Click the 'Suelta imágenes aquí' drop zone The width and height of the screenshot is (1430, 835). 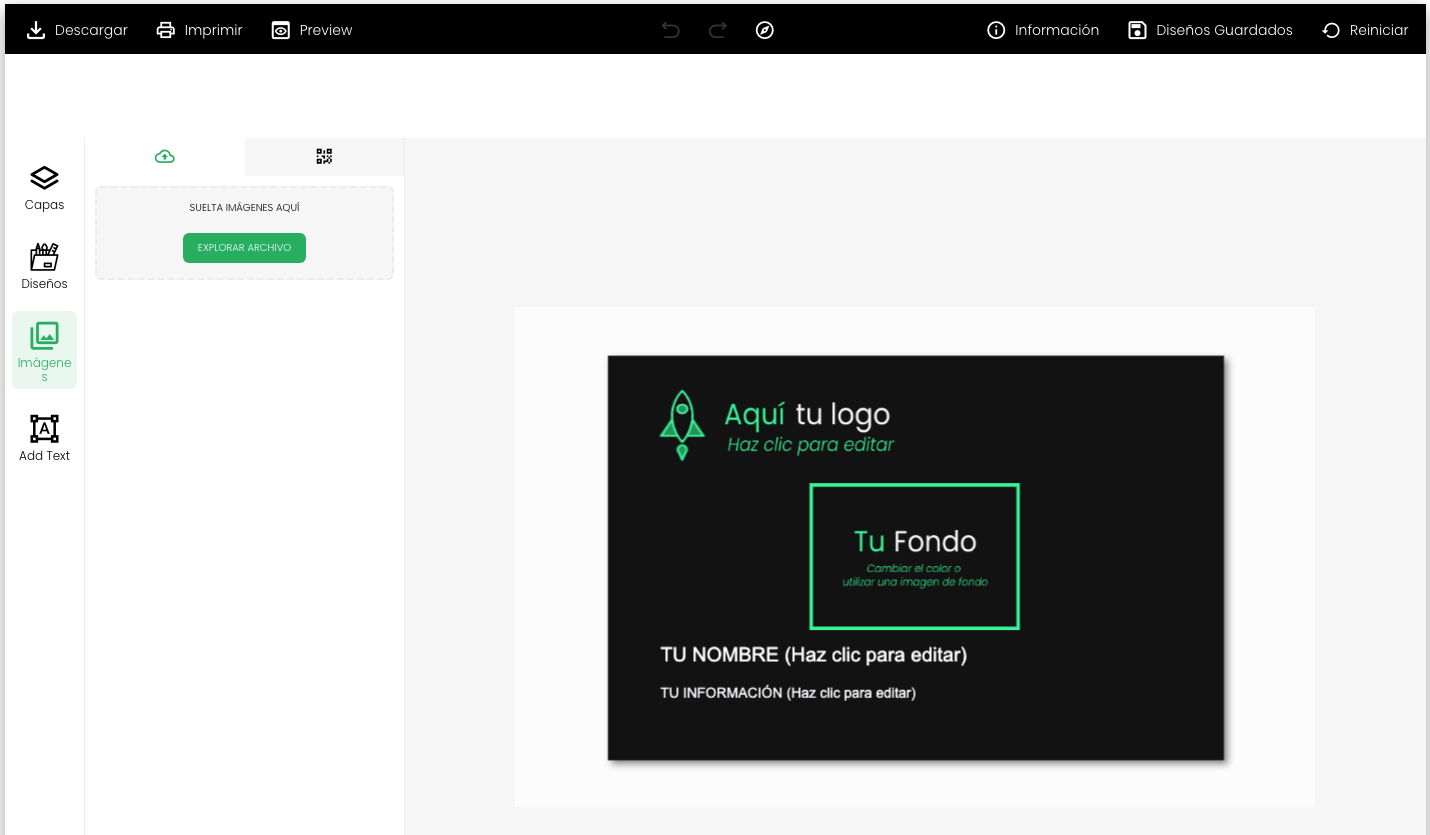244,208
